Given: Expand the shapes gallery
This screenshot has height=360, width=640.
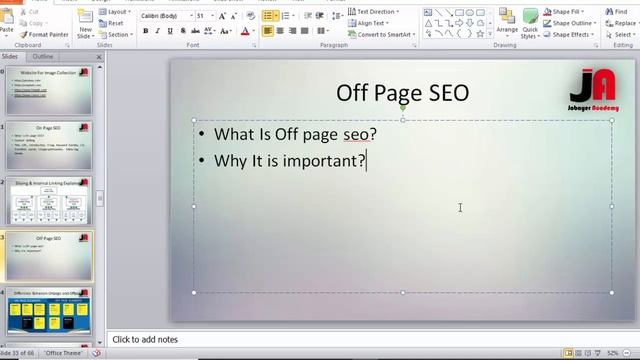Looking at the screenshot, I should tap(490, 34).
